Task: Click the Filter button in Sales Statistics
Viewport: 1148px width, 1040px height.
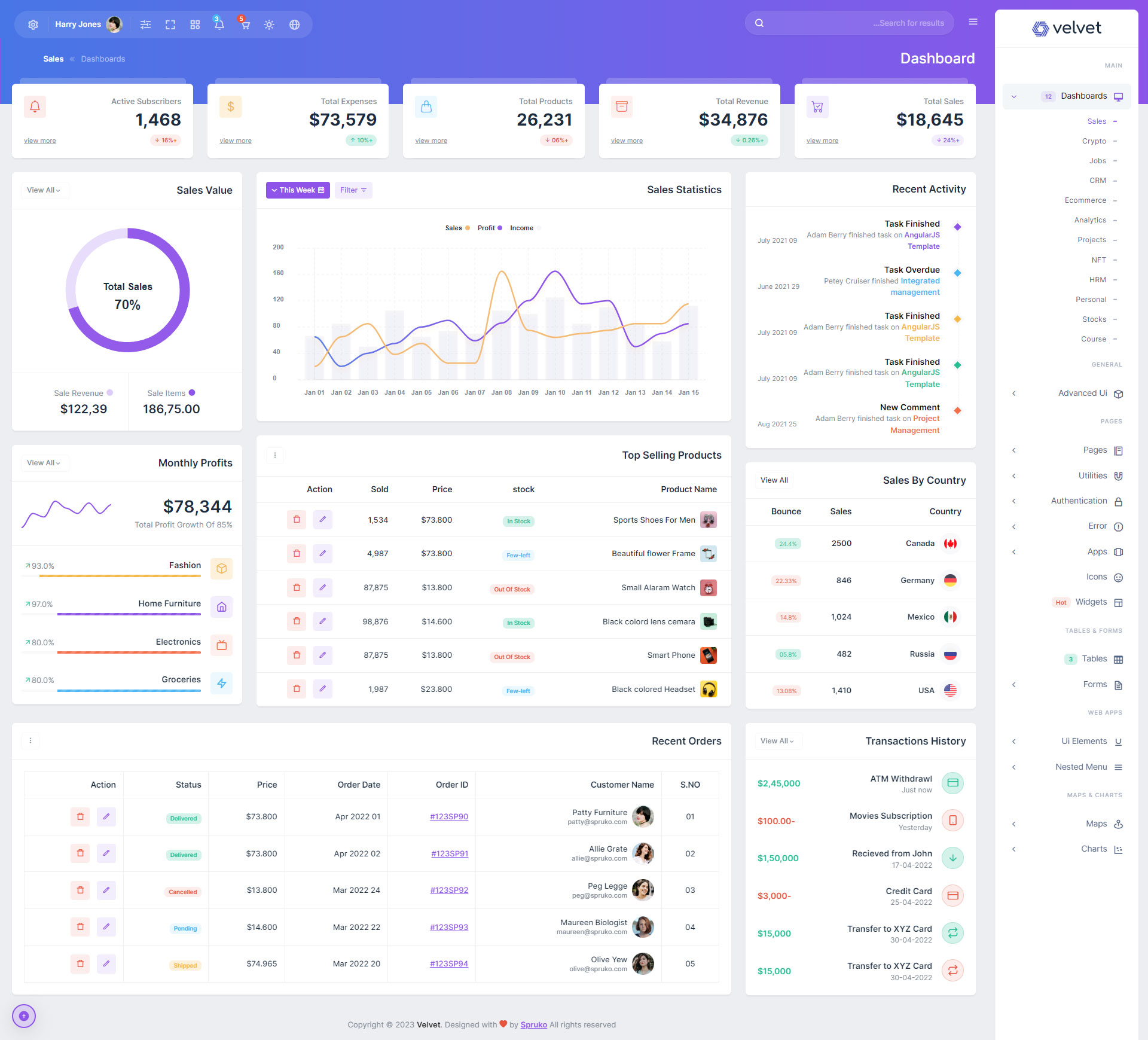Action: pyautogui.click(x=353, y=190)
